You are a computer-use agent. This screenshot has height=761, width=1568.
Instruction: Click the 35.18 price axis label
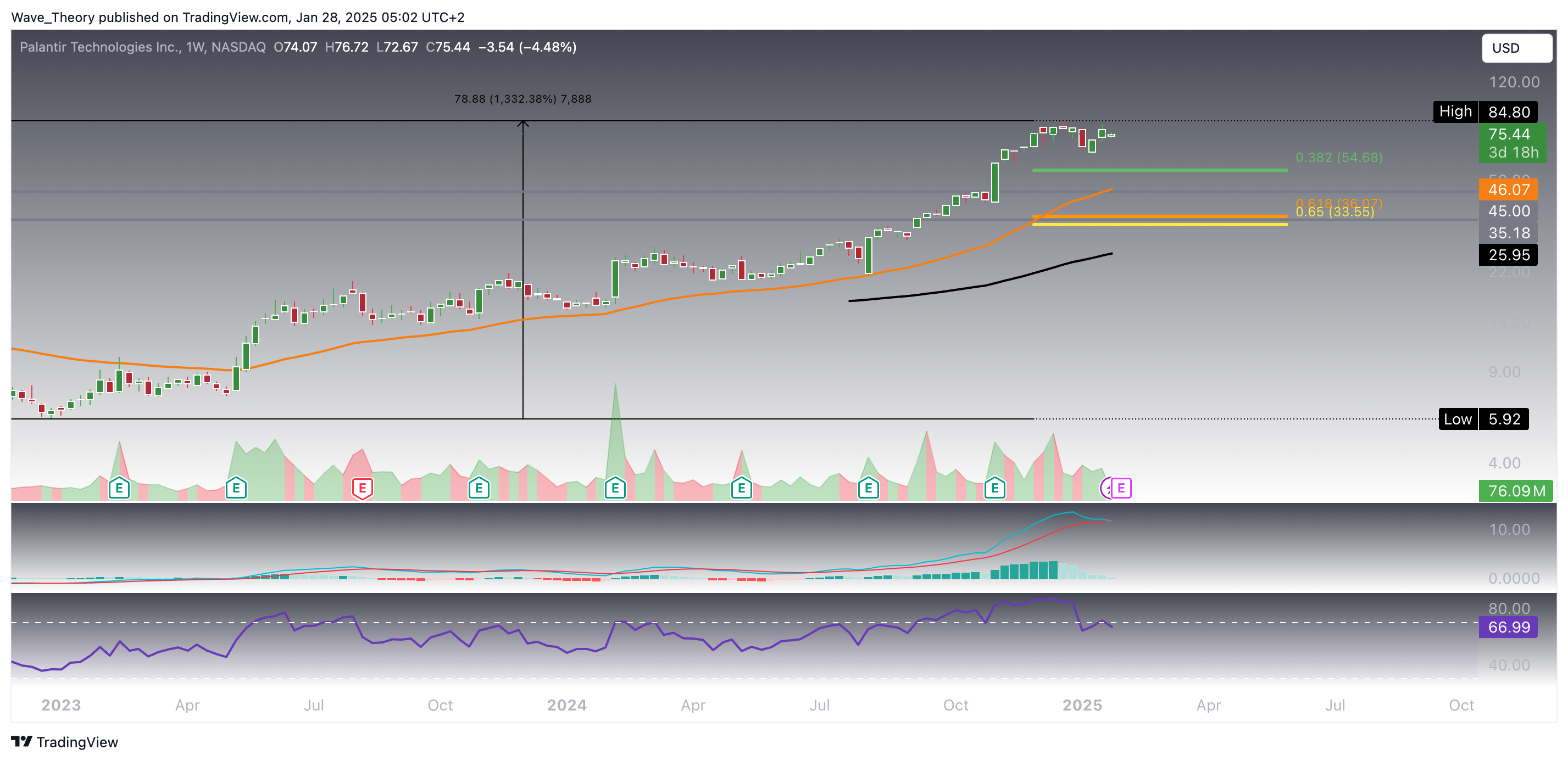1508,233
